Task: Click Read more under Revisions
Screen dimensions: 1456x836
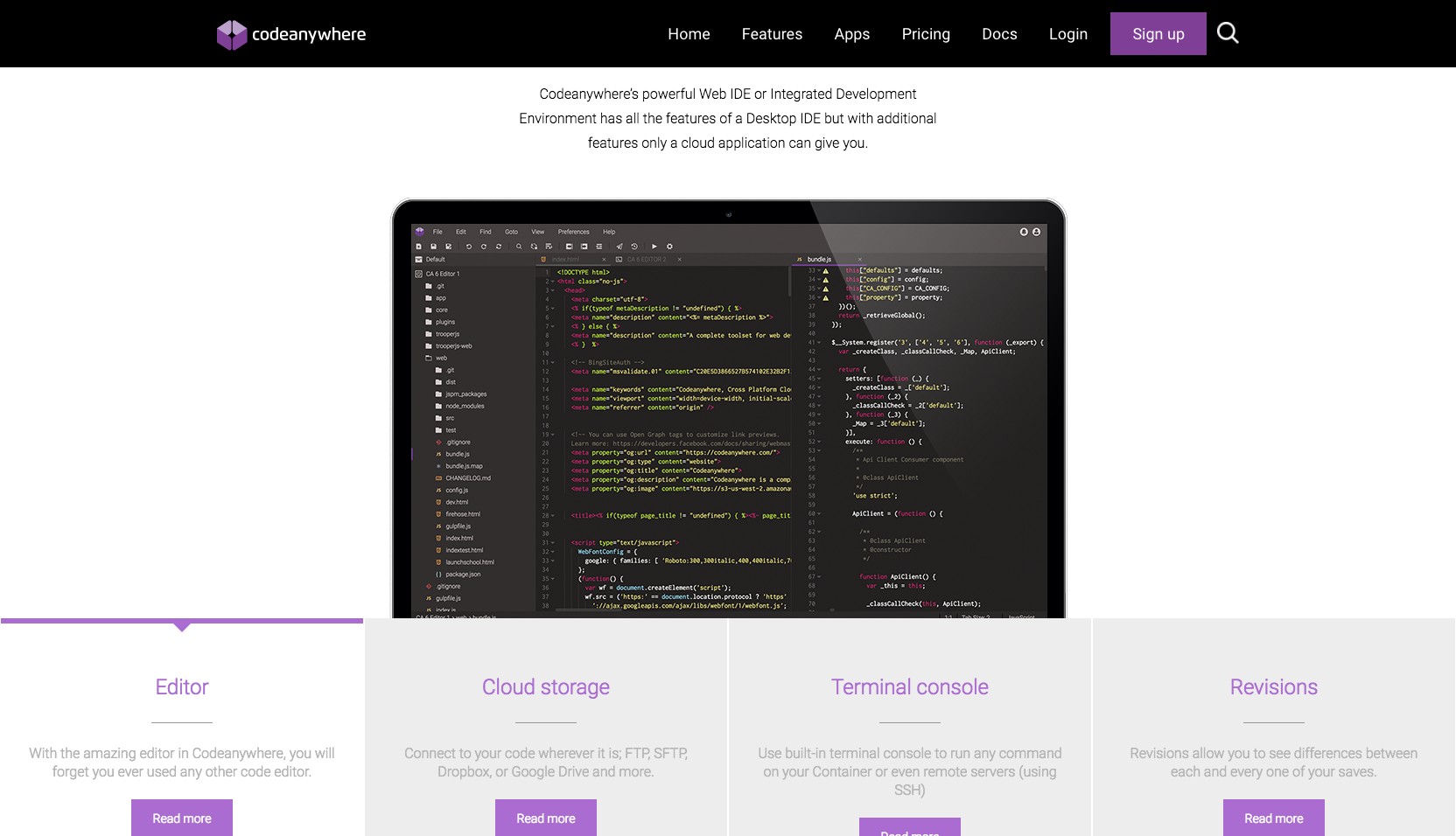Action: pyautogui.click(x=1274, y=819)
